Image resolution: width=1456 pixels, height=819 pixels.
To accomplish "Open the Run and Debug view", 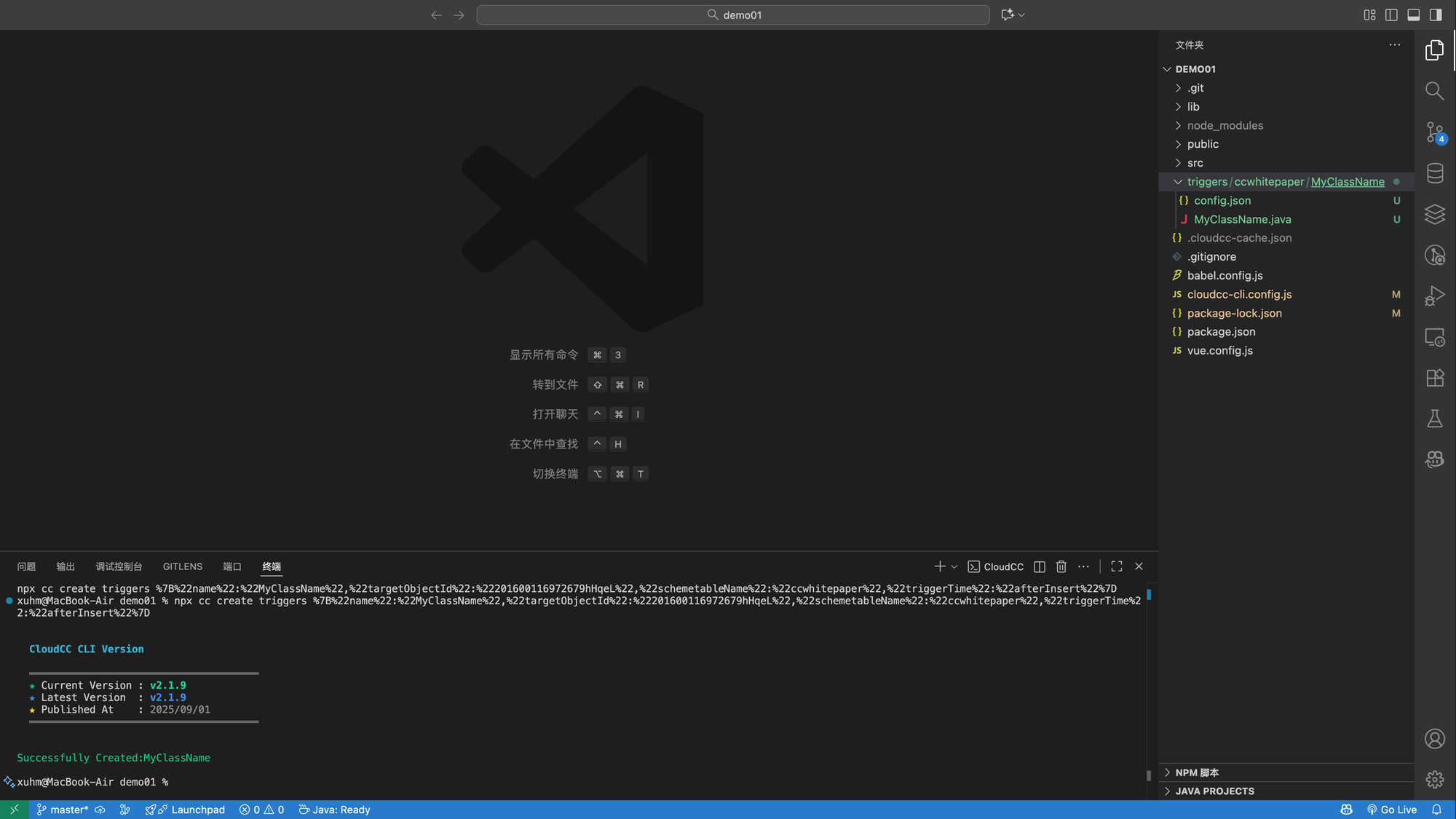I will pyautogui.click(x=1434, y=296).
